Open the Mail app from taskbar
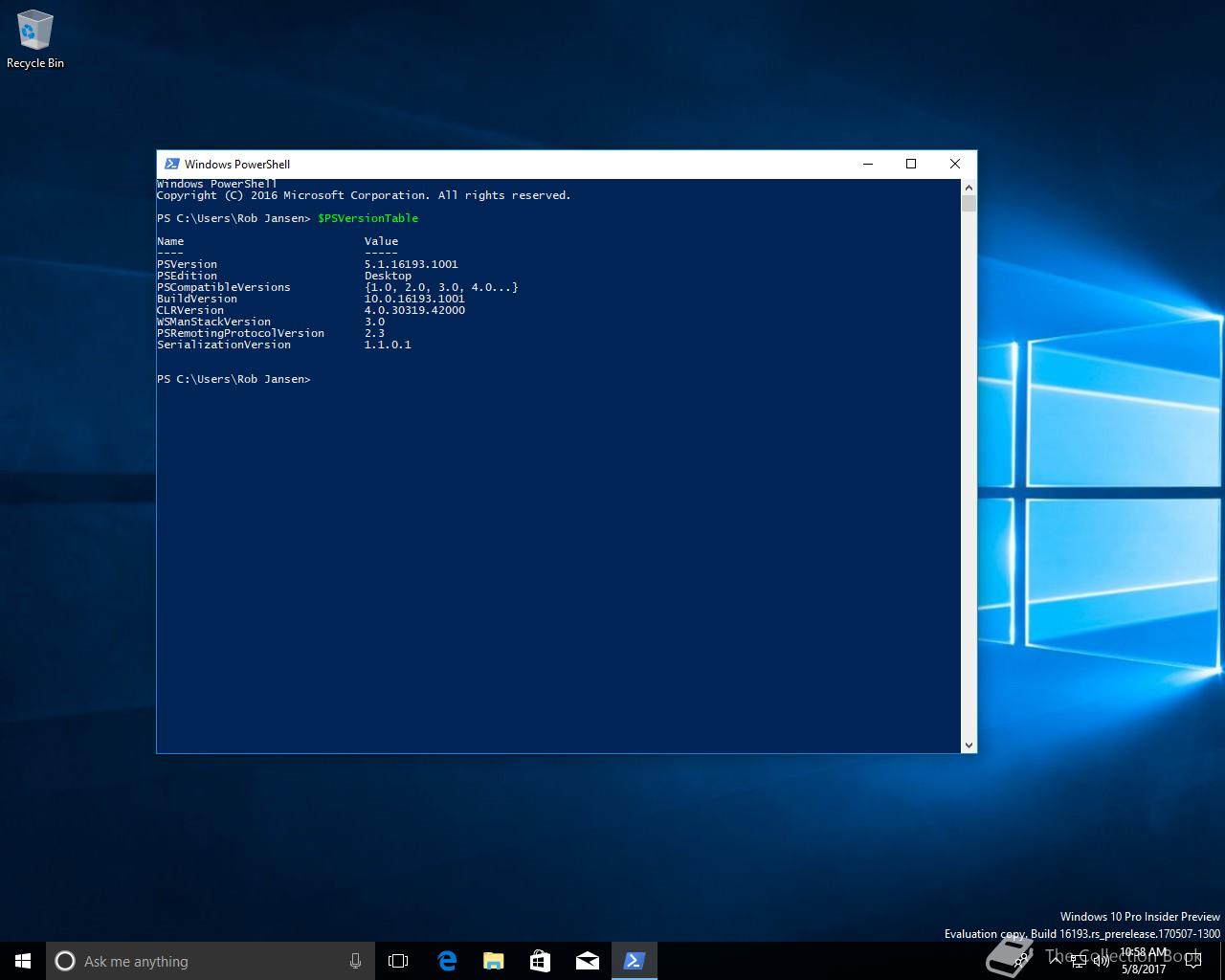This screenshot has width=1225, height=980. pos(587,961)
